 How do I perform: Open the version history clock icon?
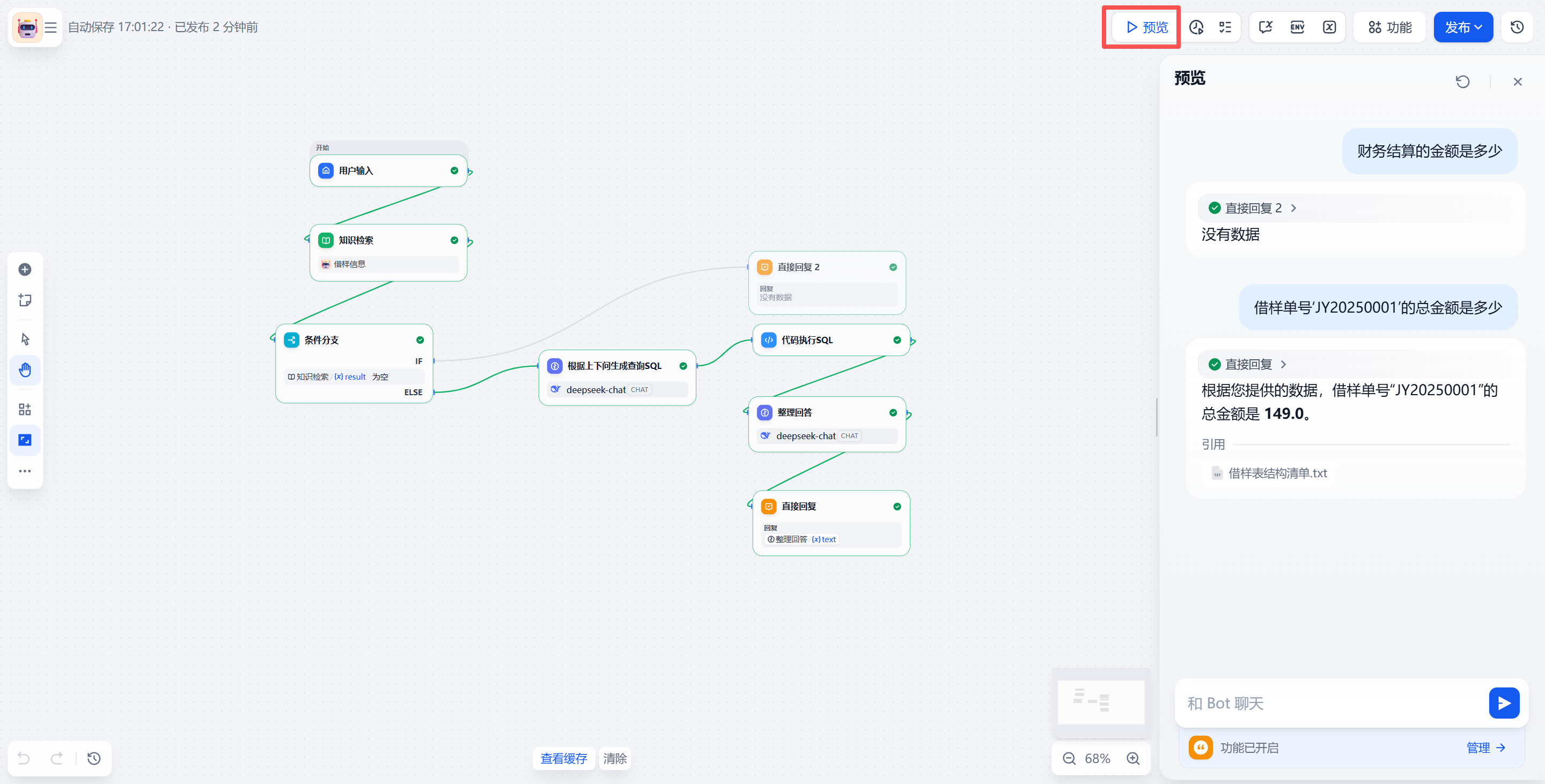tap(1517, 27)
